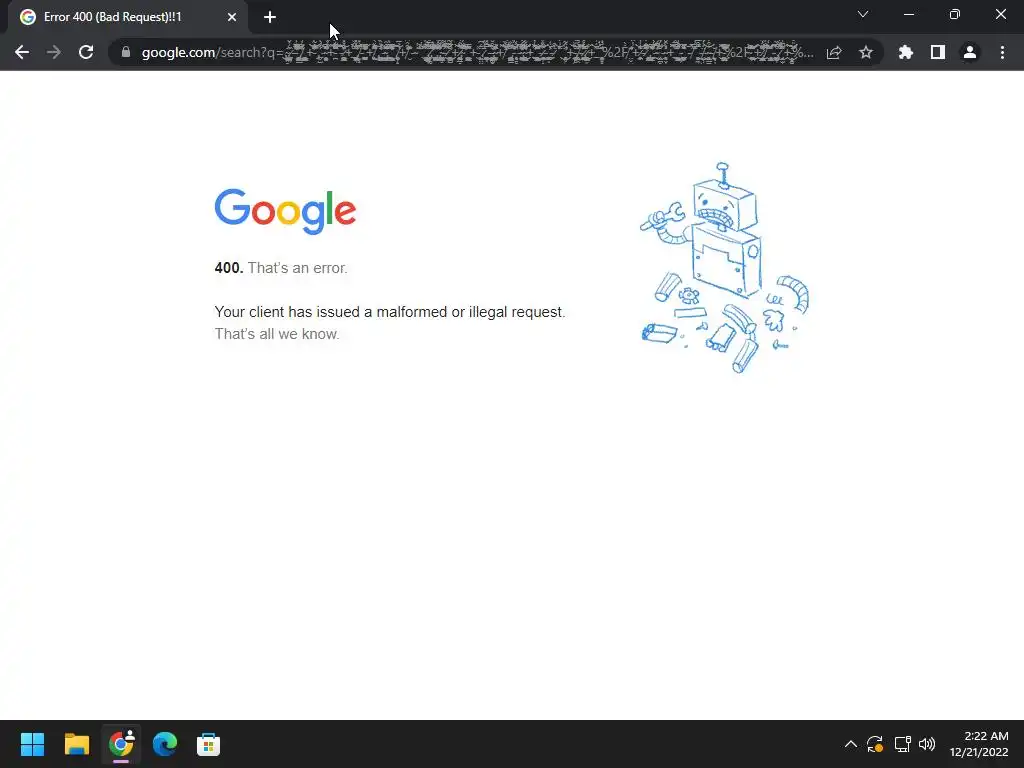Click the broken robot illustration
The width and height of the screenshot is (1024, 768).
tap(724, 268)
